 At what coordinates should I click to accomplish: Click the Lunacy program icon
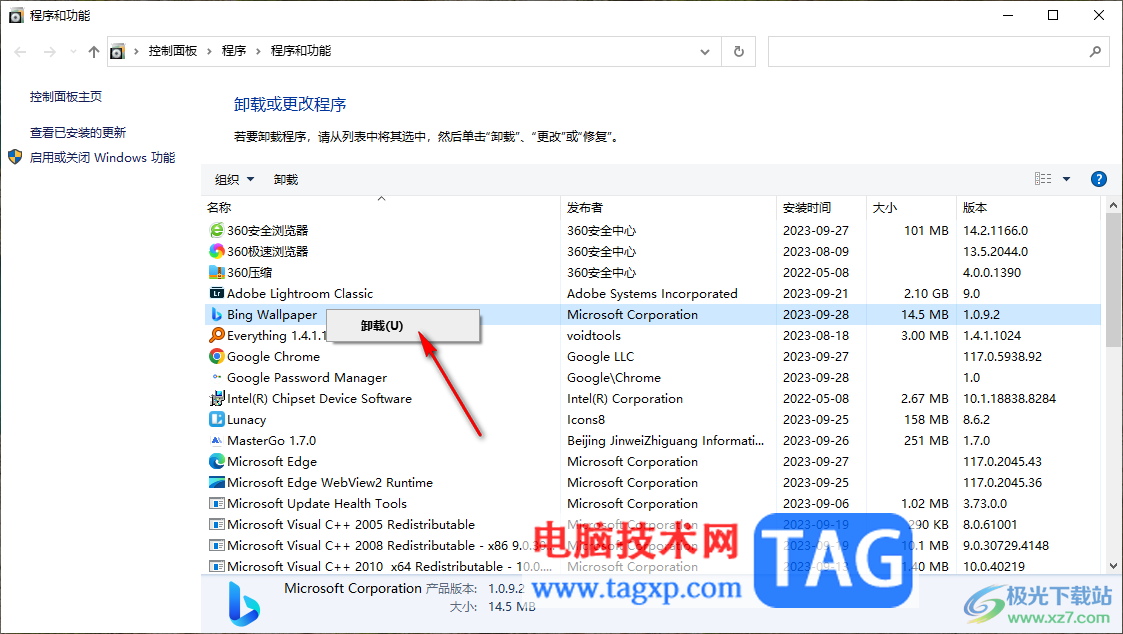coord(216,419)
